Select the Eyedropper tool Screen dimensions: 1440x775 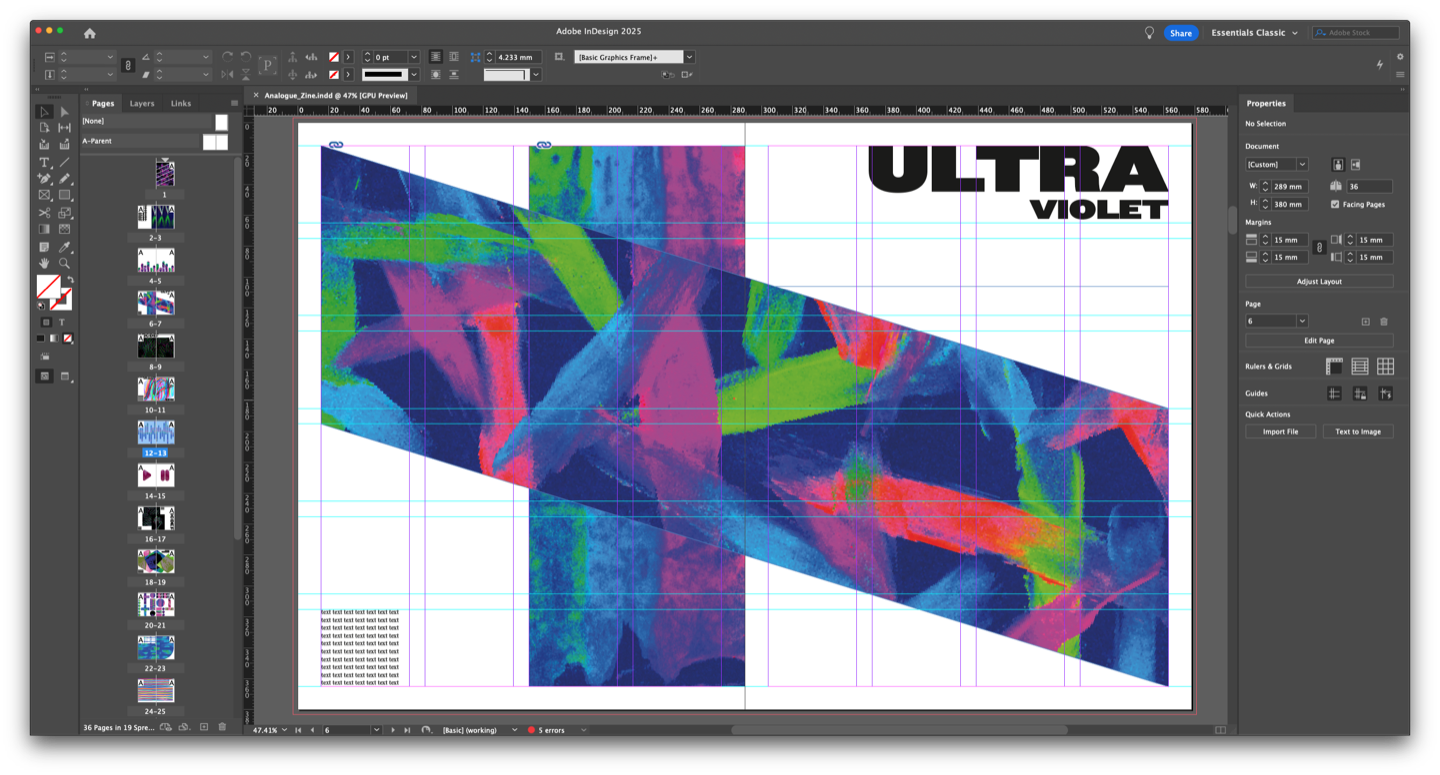tap(64, 247)
